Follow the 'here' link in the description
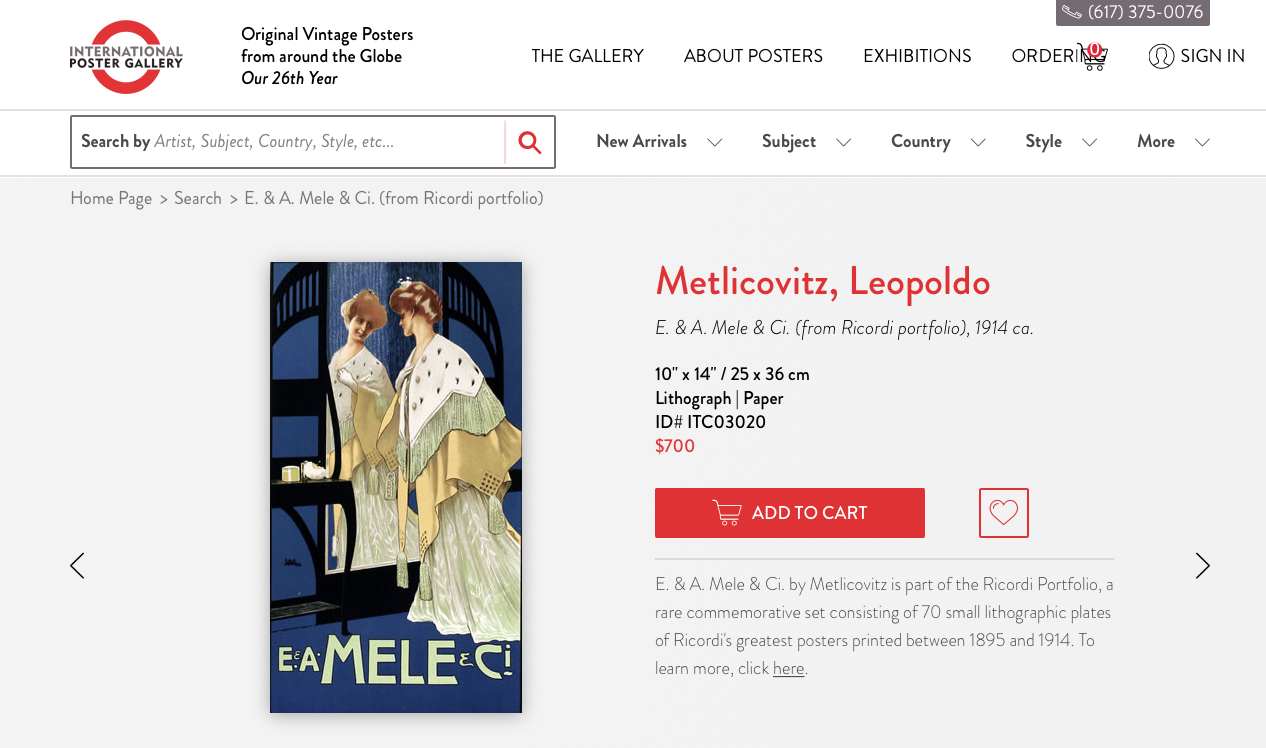 (x=788, y=669)
